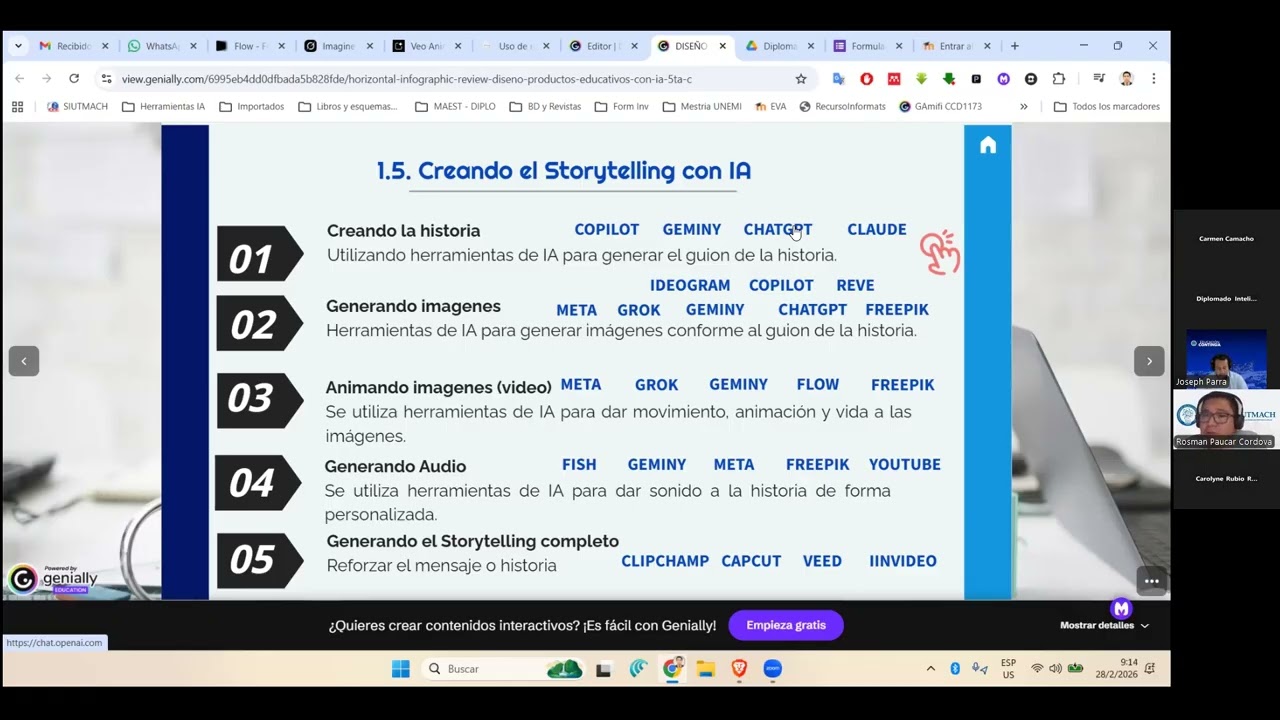This screenshot has height=720, width=1280.
Task: Open the GAmifi CCD1173 bookmark
Action: point(940,106)
